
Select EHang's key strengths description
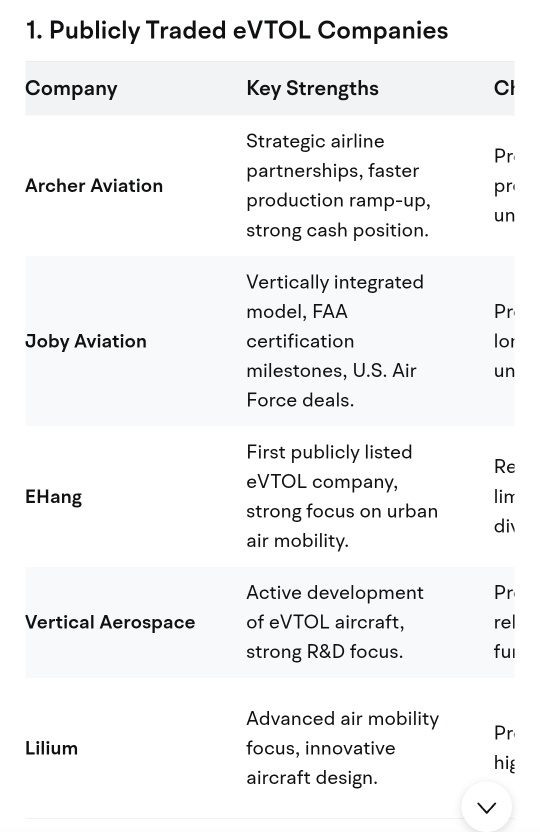coord(342,497)
